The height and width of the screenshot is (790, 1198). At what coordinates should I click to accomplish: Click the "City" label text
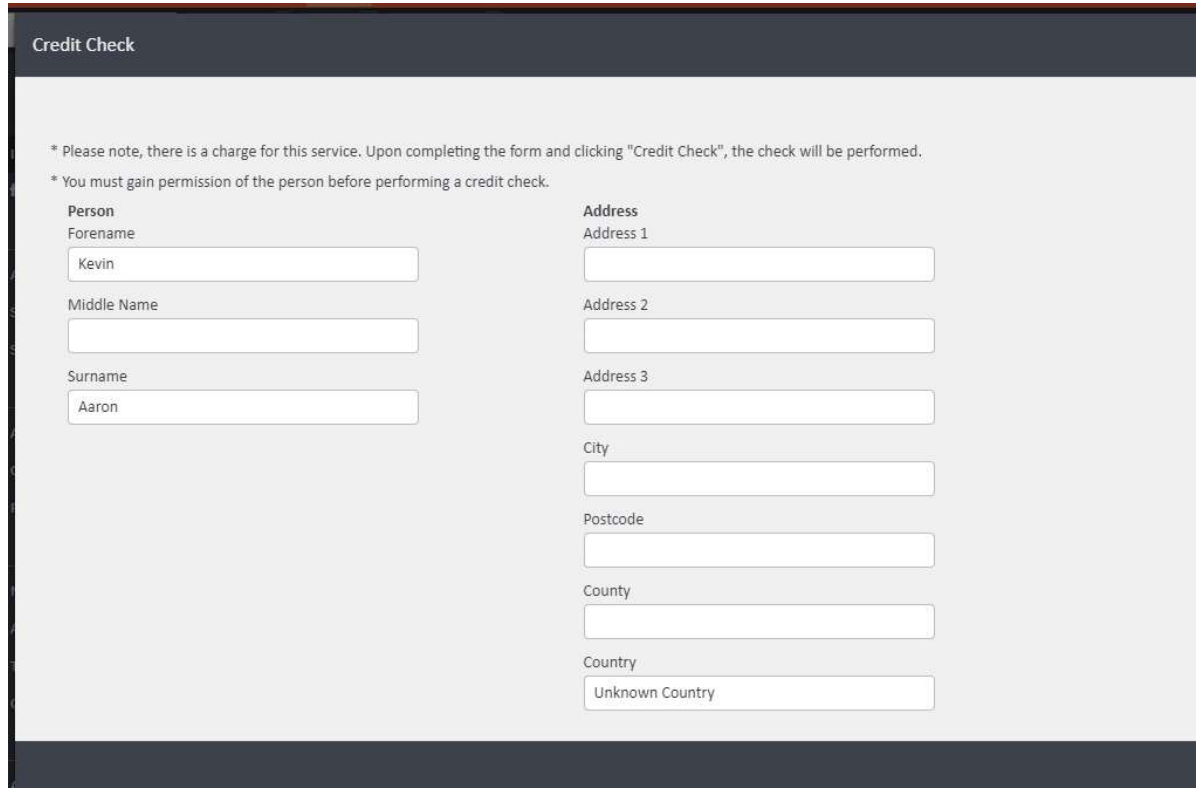596,448
